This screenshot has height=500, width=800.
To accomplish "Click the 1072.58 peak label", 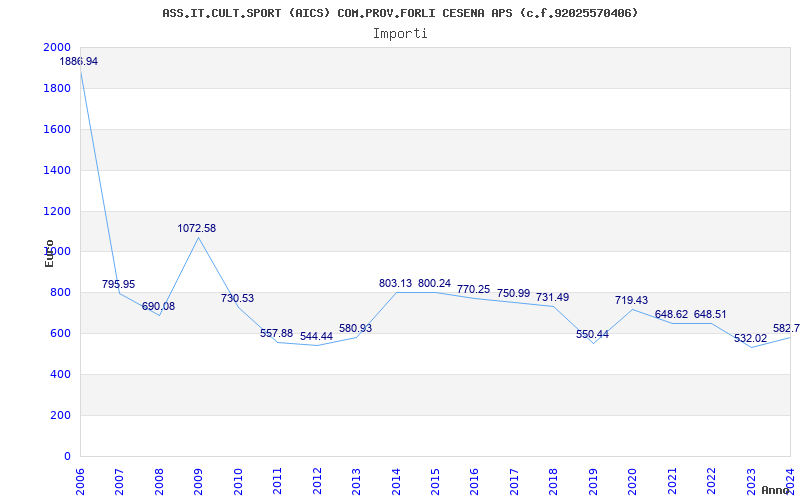I will click(196, 229).
